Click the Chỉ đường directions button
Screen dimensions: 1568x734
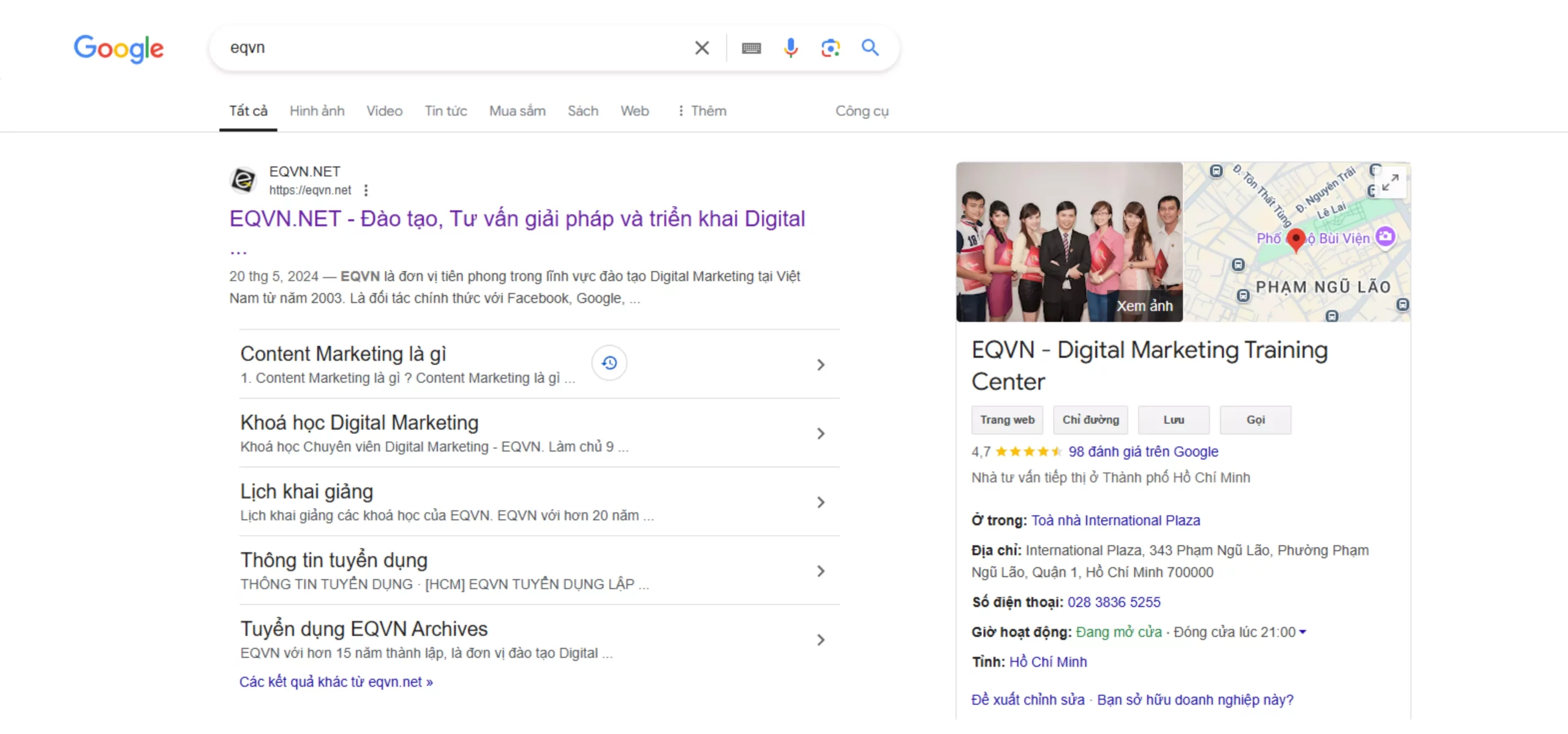pyautogui.click(x=1090, y=420)
